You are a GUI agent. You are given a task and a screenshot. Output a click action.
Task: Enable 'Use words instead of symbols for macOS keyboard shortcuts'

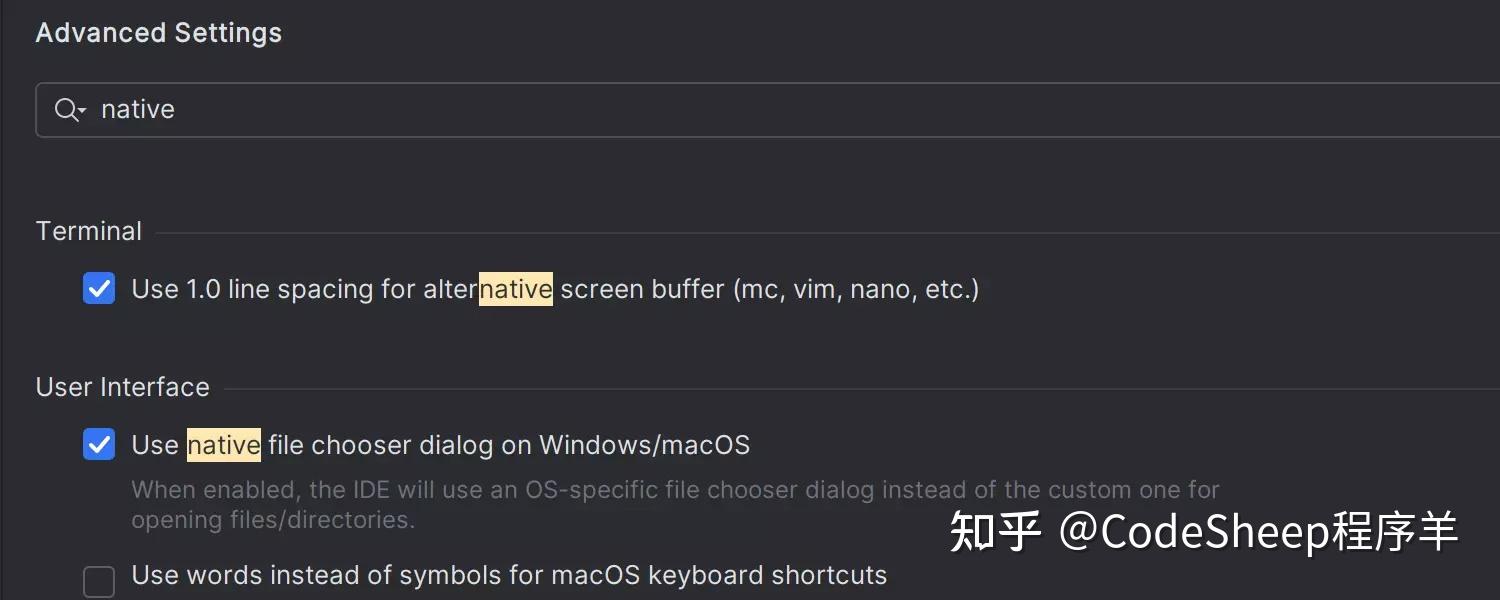[x=99, y=580]
